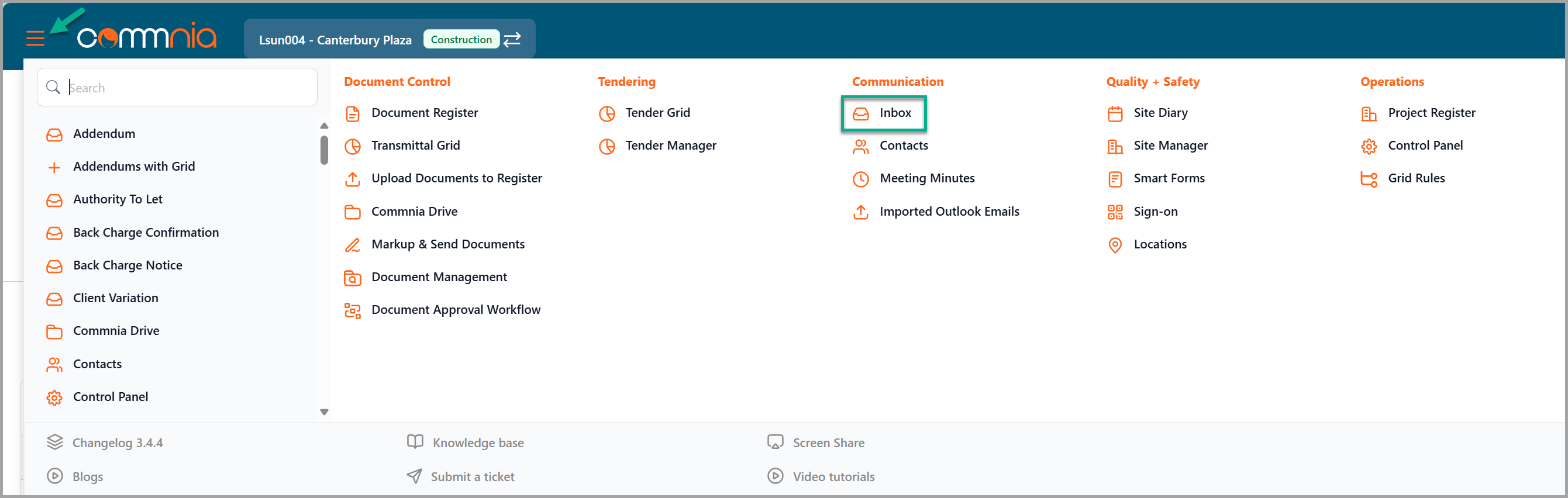
Task: Open Client Variation
Action: point(116,299)
